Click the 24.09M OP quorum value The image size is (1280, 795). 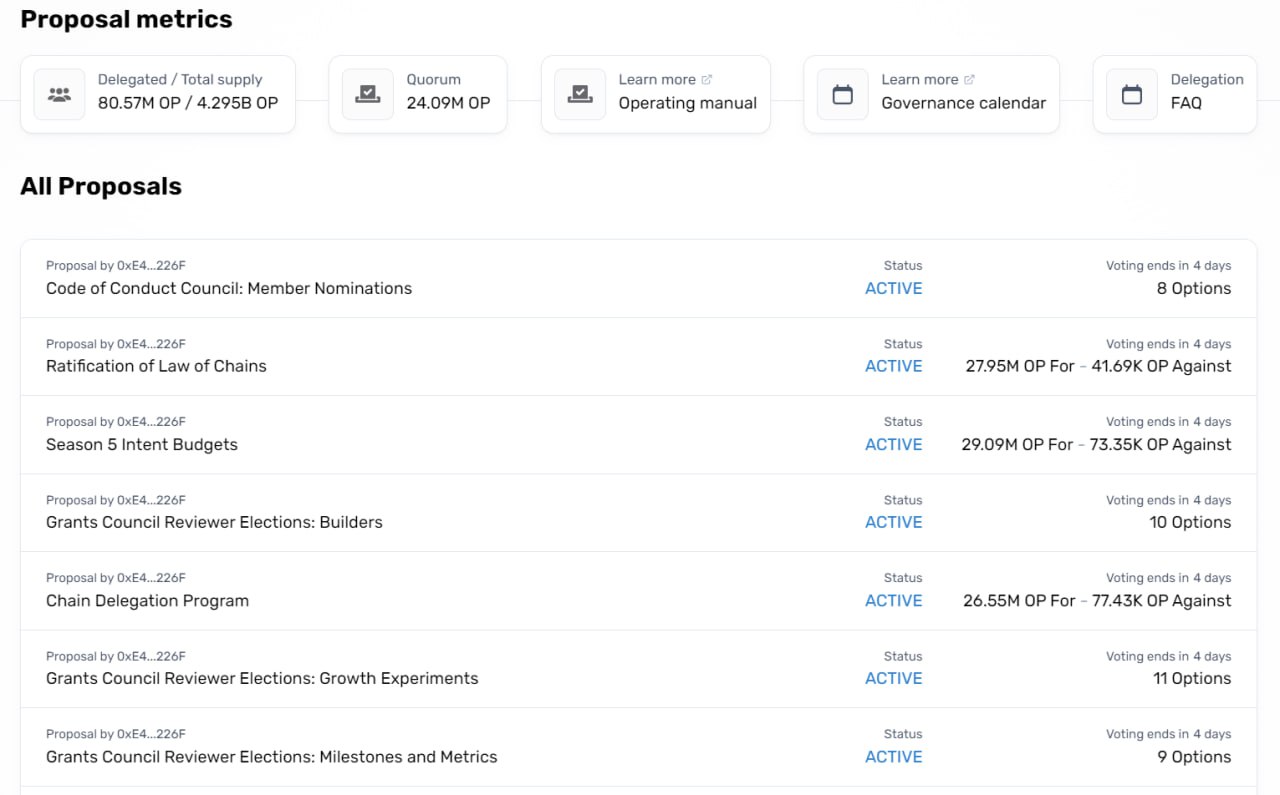(448, 103)
